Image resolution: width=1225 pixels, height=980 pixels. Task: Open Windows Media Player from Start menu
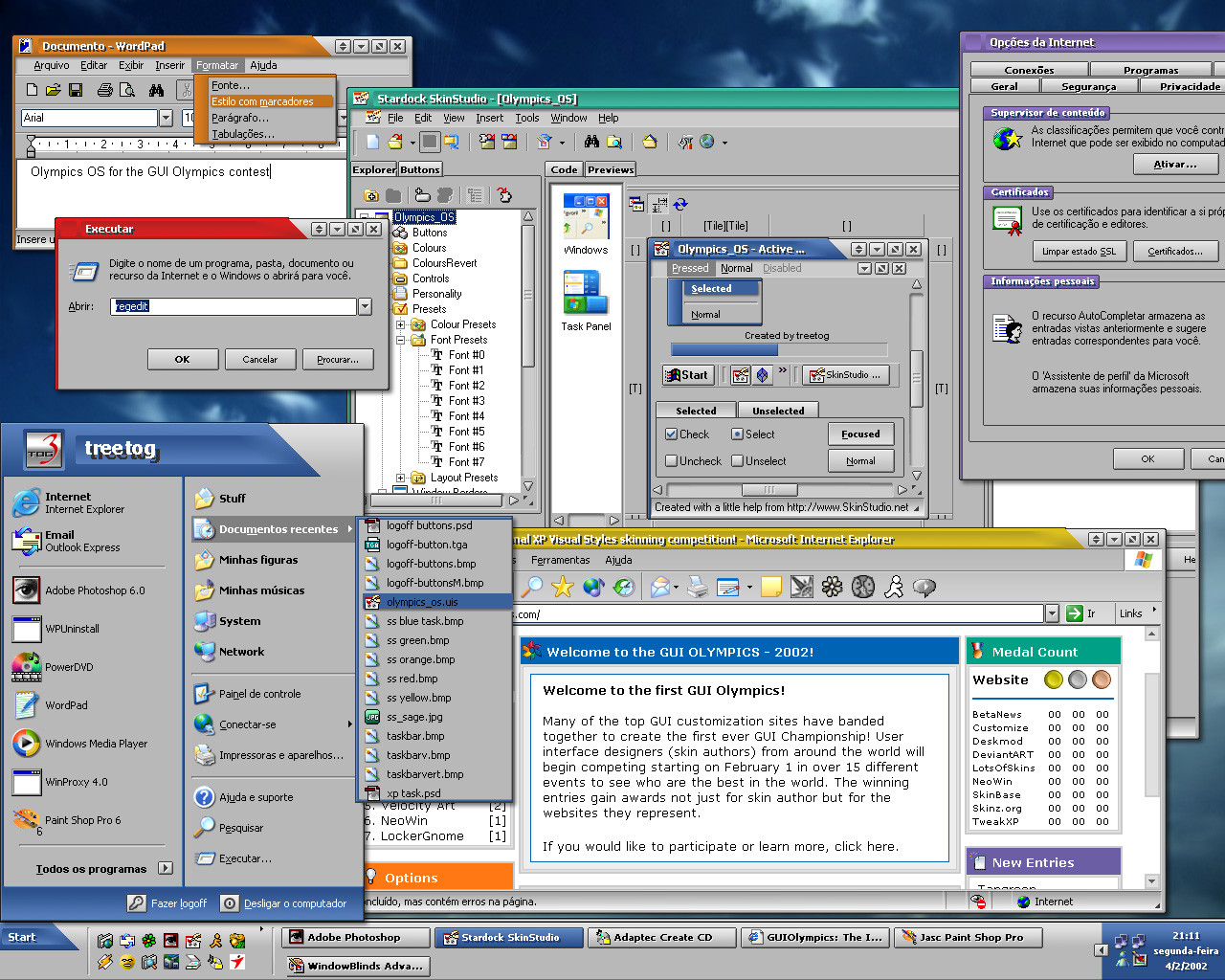[x=94, y=744]
